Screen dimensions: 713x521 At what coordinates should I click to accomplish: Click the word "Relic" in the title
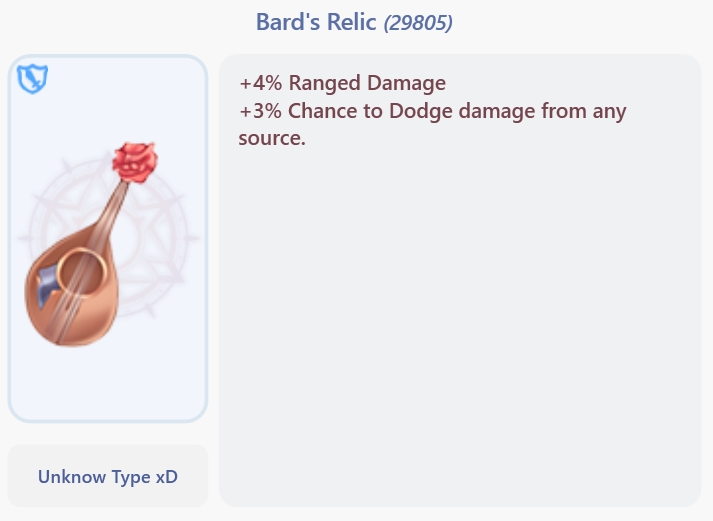pyautogui.click(x=351, y=21)
